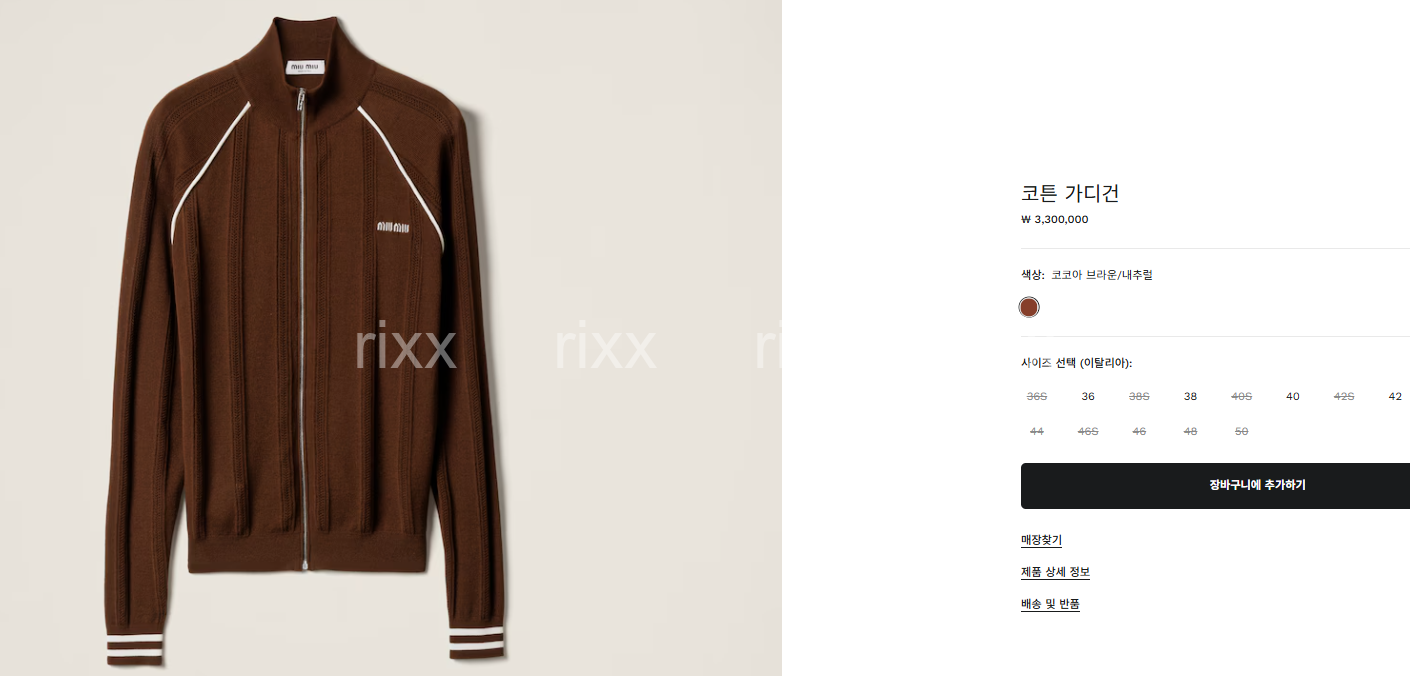Screen dimensions: 1410x676
Task: Select crossed-out size 46
Action: coord(1139,432)
